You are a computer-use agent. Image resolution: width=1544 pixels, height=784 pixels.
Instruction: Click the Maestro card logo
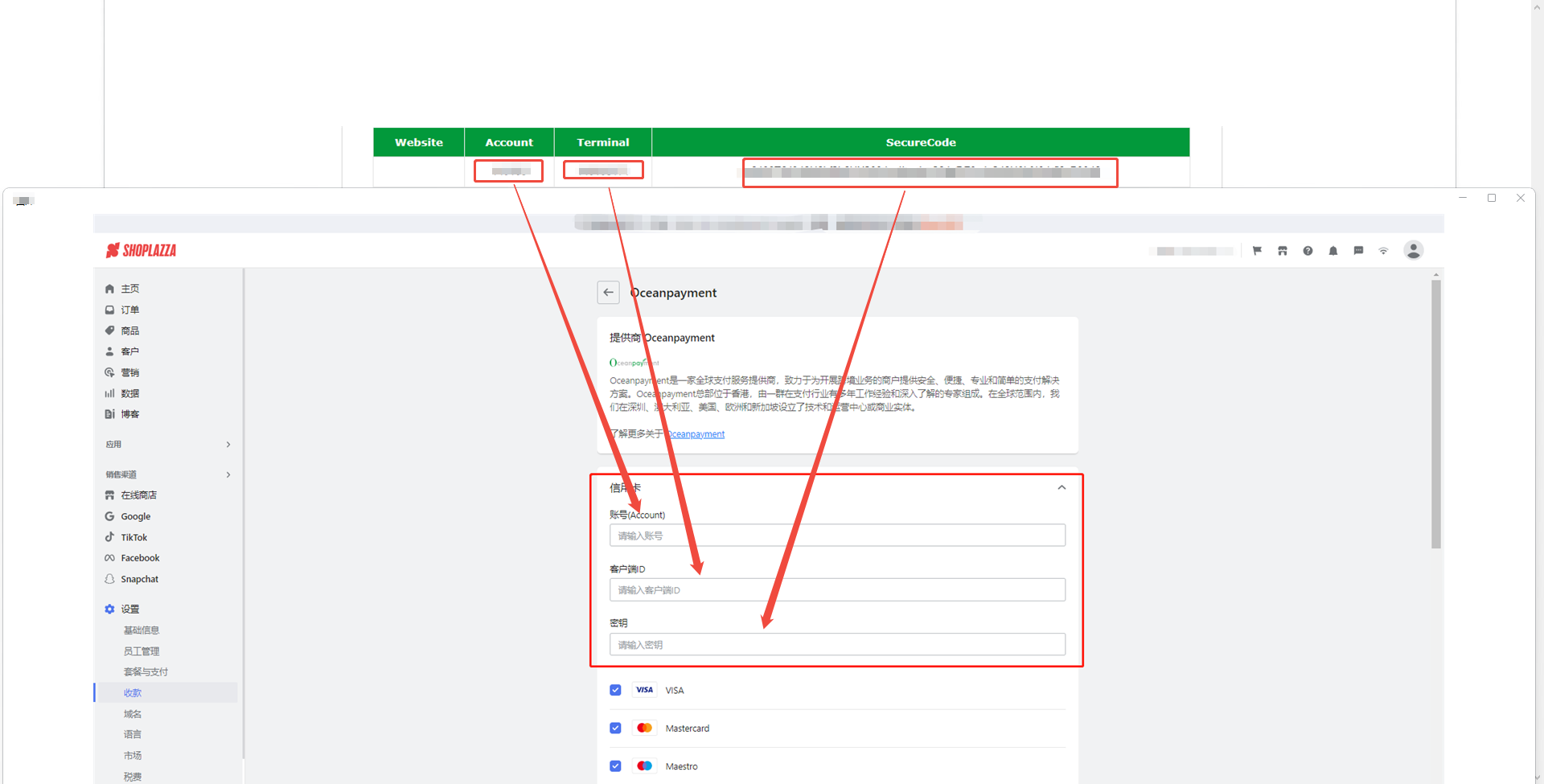point(644,766)
